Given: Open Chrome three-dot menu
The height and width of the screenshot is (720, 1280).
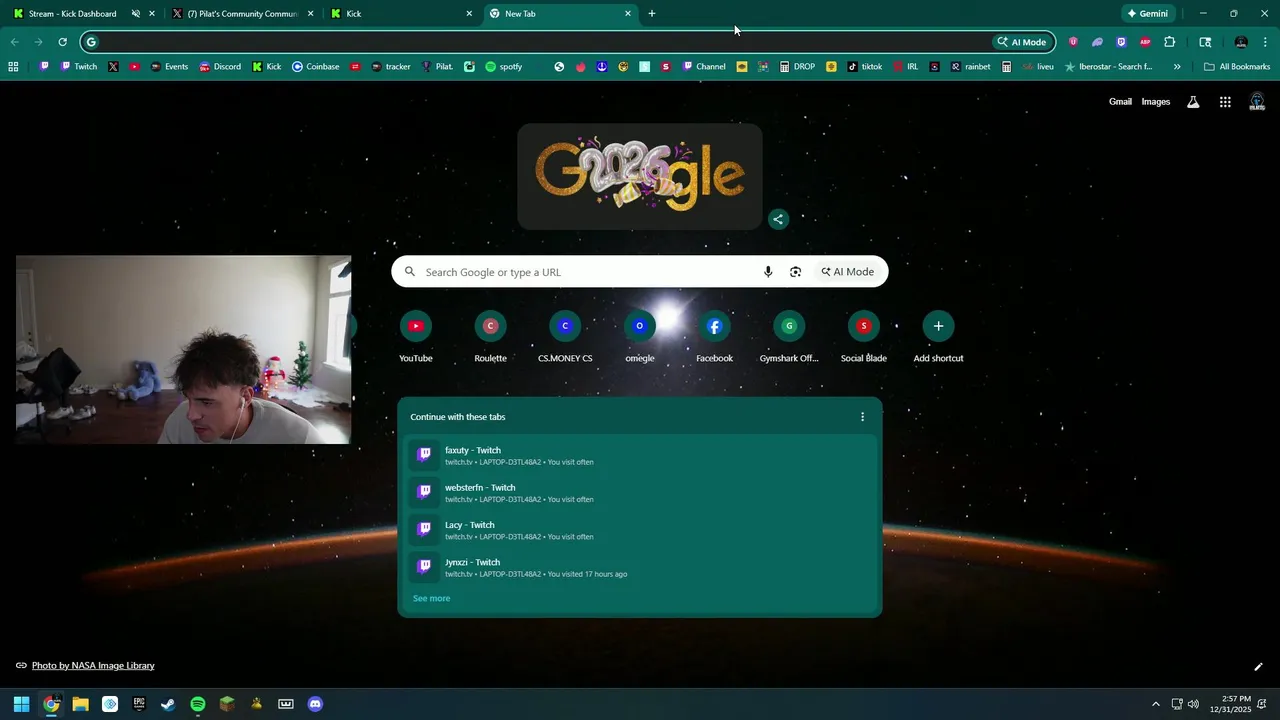Looking at the screenshot, I should coord(1265,42).
